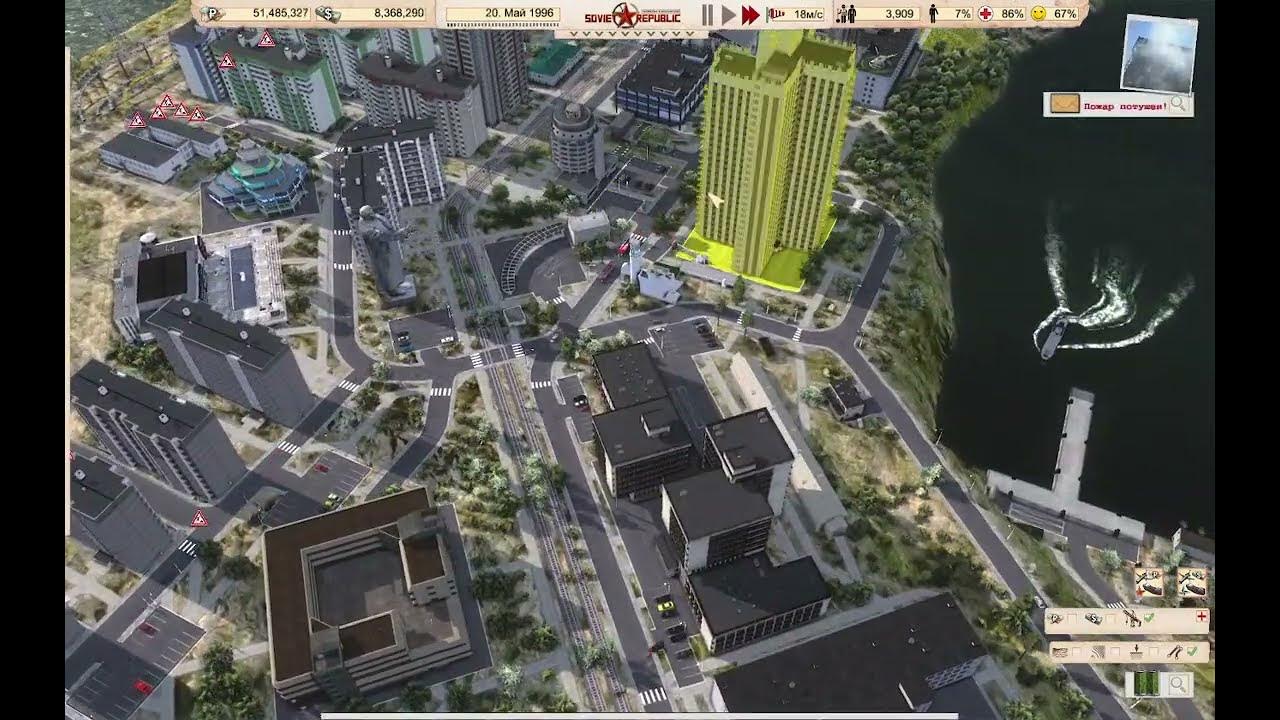Screen dimensions: 1280x720
Task: Open the burning building photo thumbnail
Action: coord(1159,53)
